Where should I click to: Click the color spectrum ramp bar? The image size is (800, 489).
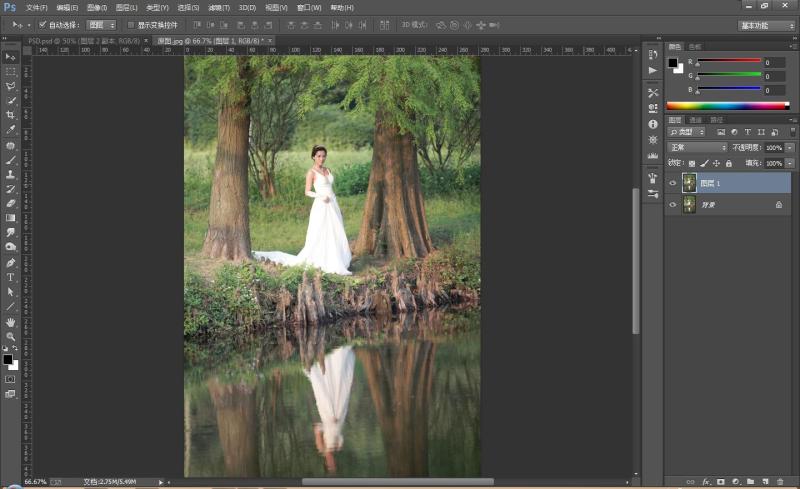tap(728, 106)
